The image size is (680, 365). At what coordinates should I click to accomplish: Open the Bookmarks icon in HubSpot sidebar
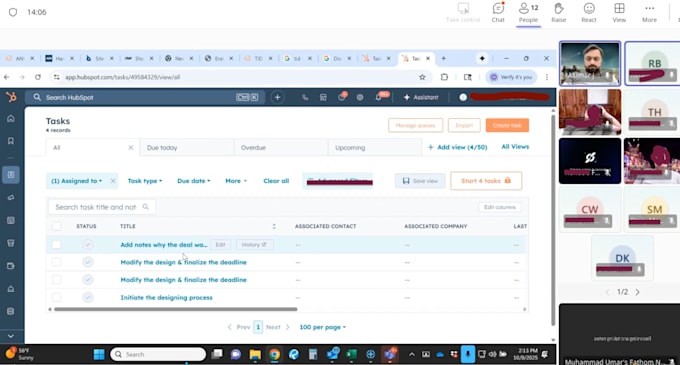11,141
